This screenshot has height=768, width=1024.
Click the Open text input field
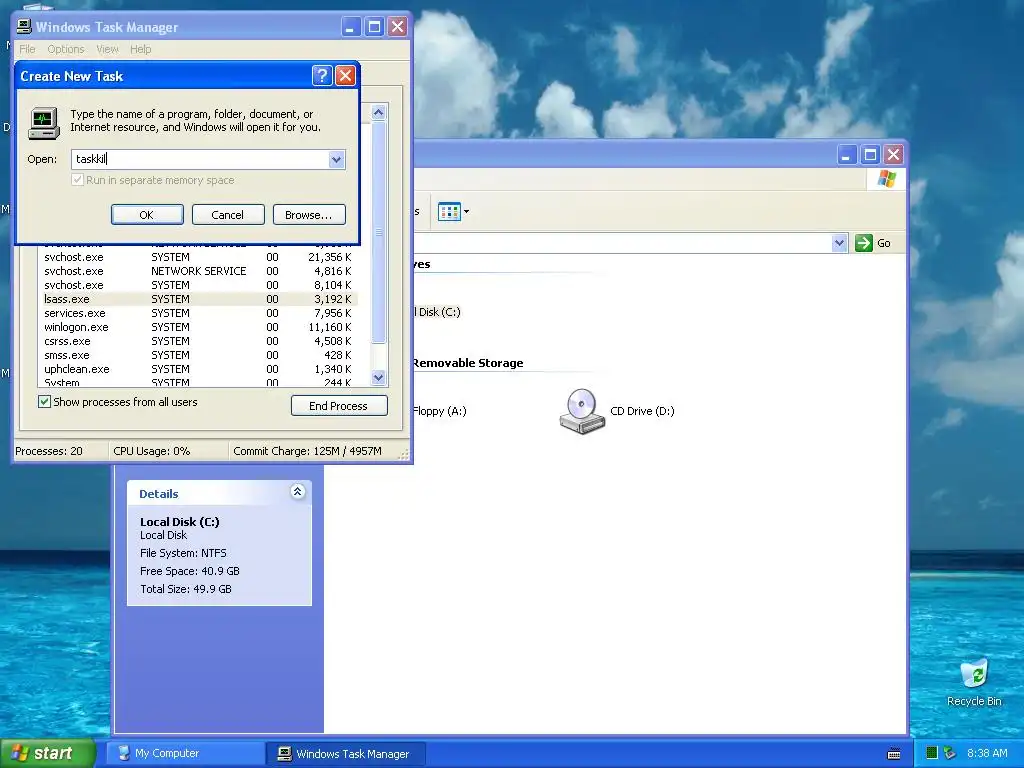click(199, 159)
